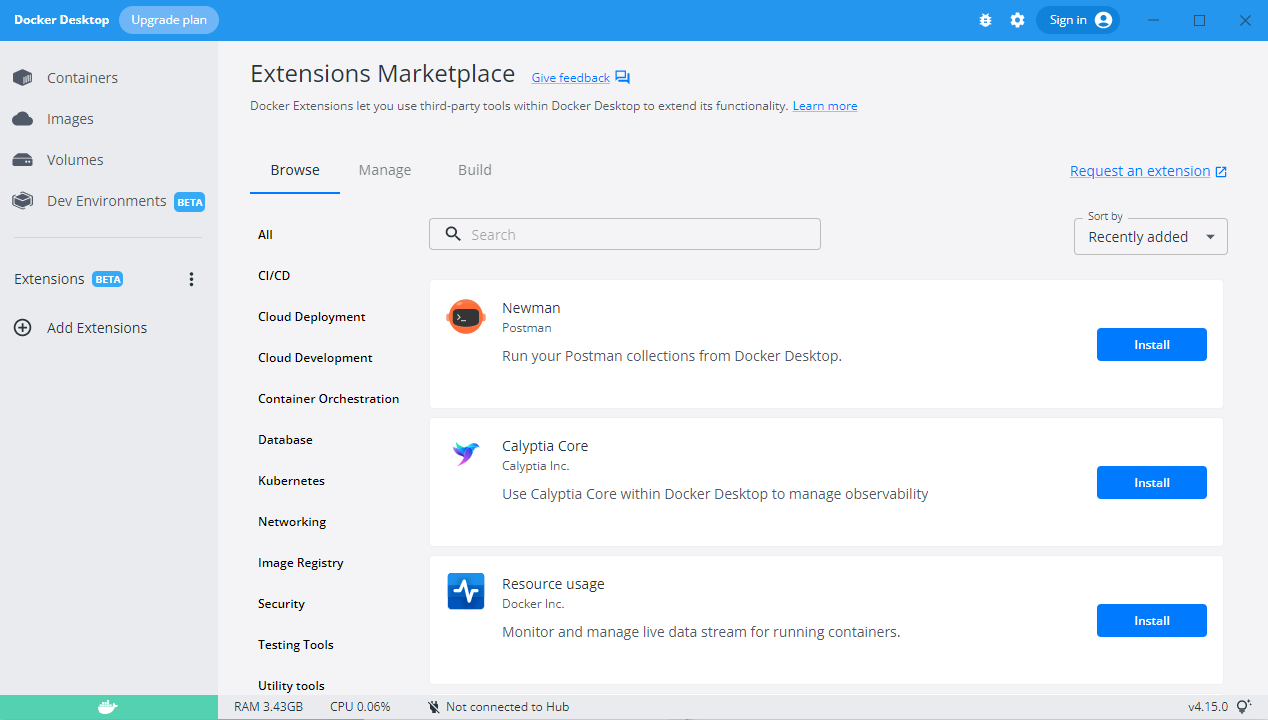Go to Containers in sidebar

(82, 78)
